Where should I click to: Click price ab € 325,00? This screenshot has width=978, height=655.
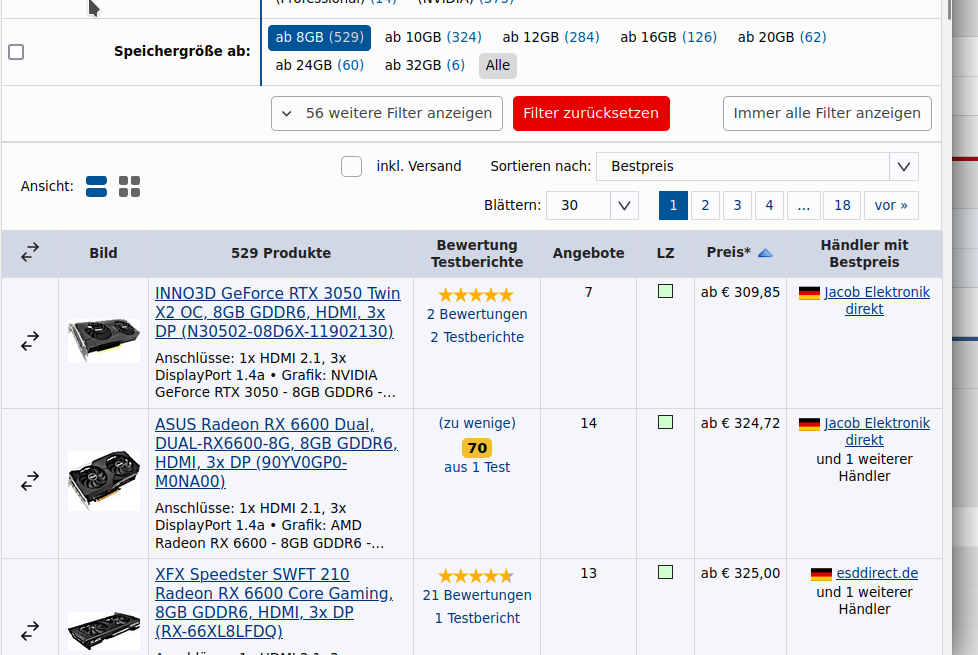(740, 573)
